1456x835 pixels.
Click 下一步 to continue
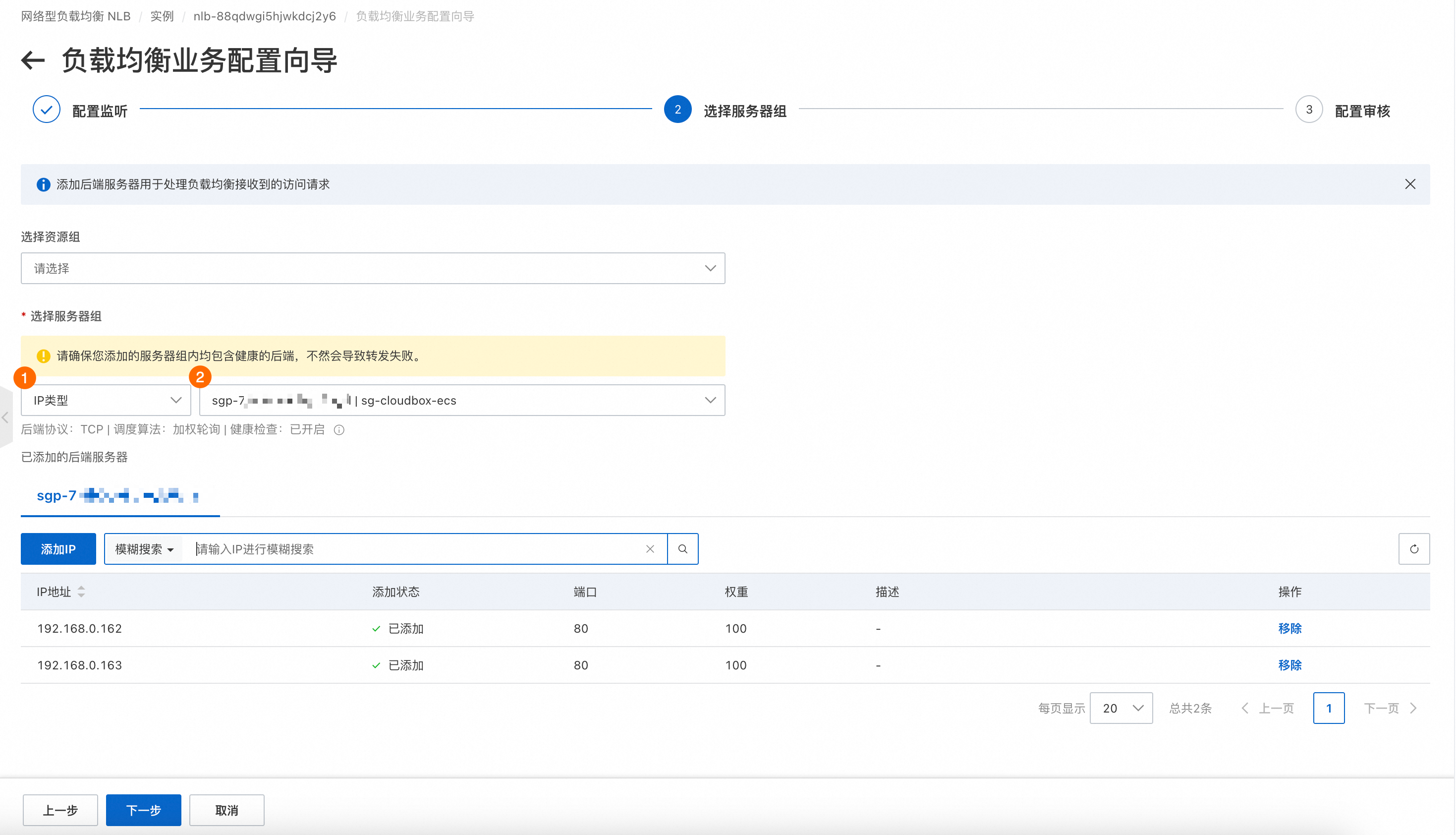(143, 810)
